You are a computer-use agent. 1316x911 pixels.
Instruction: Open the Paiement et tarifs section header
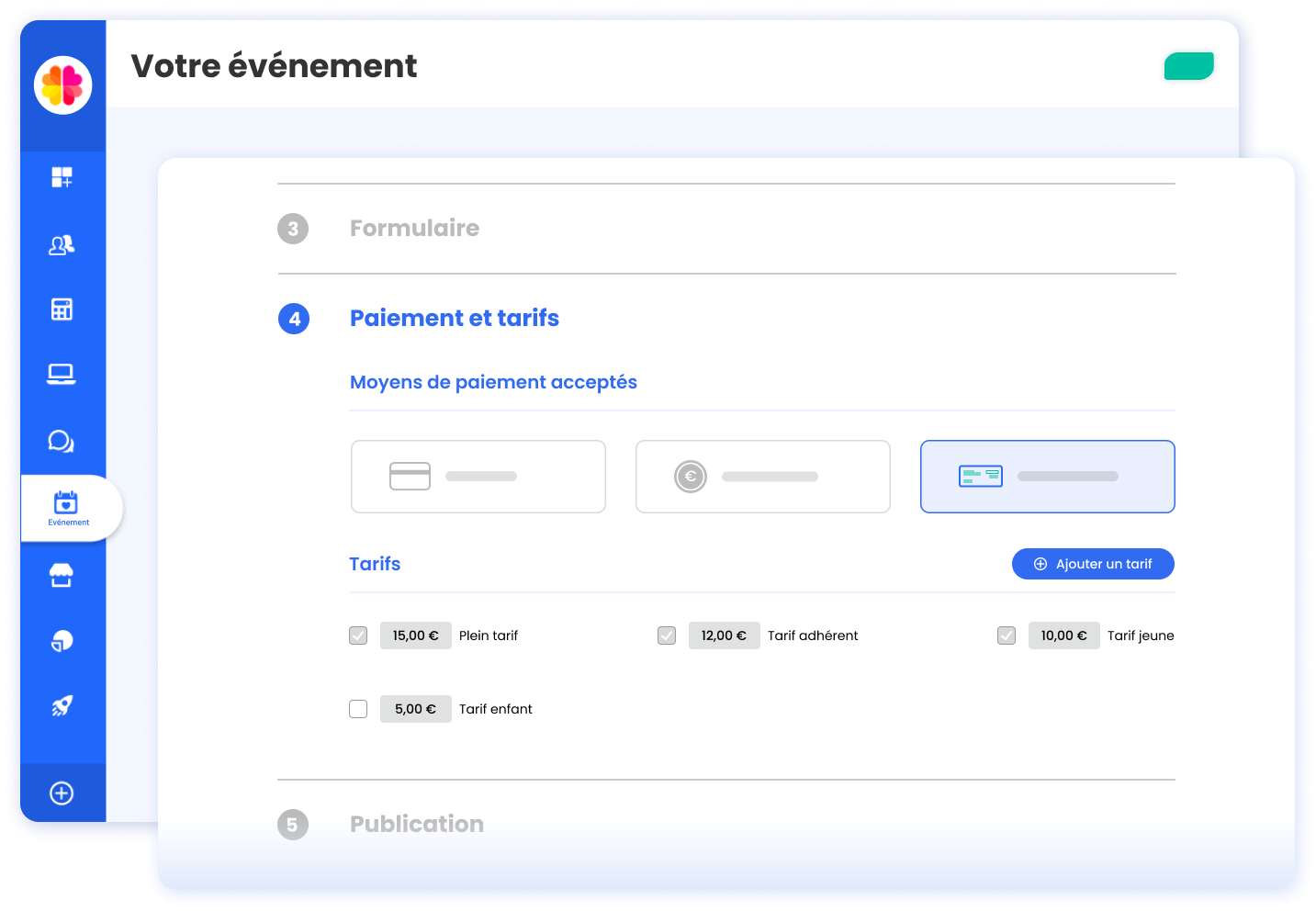(x=454, y=318)
